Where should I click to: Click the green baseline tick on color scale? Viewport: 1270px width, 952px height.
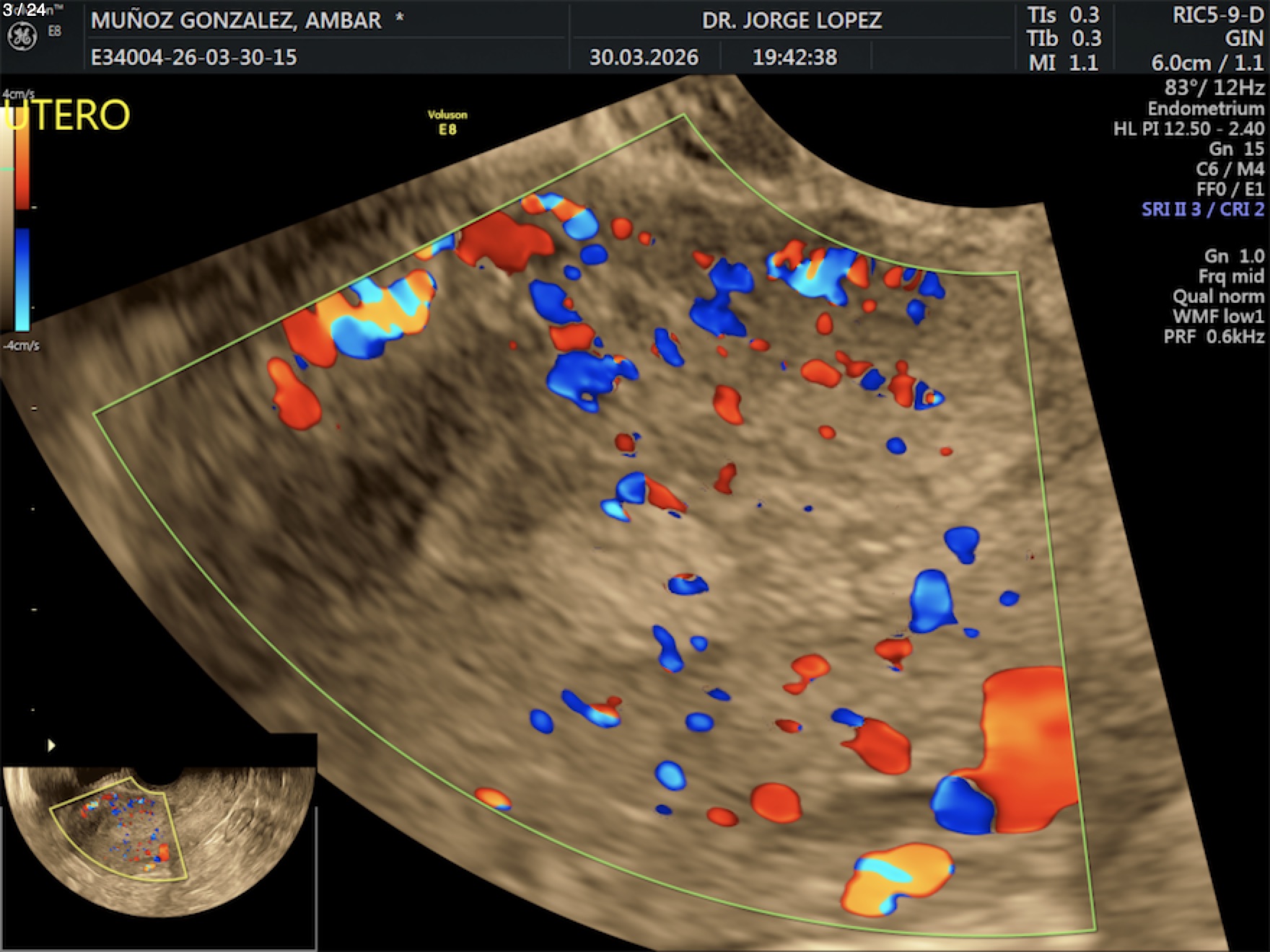[7, 169]
